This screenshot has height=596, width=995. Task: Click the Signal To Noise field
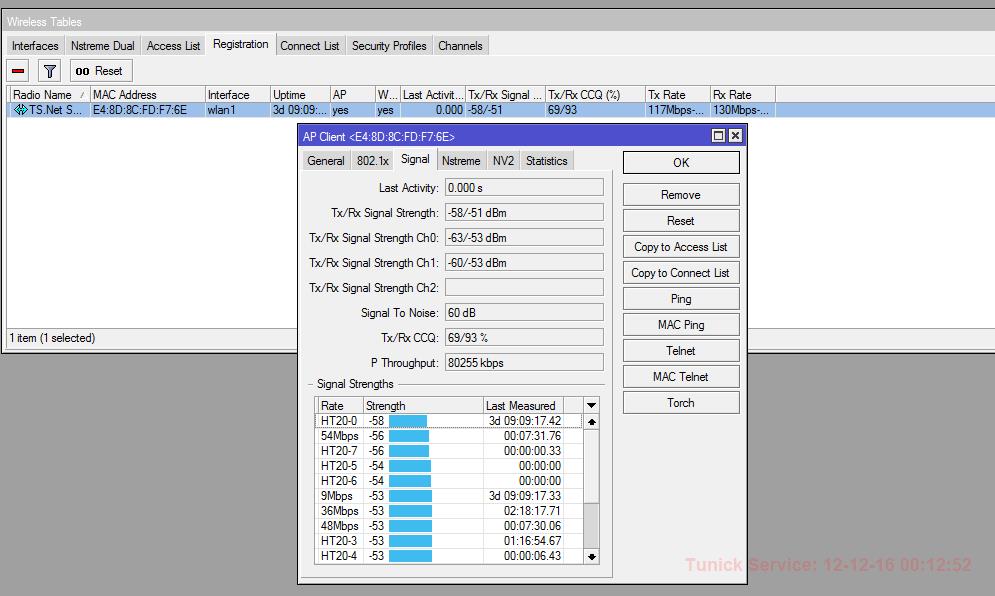click(x=524, y=313)
